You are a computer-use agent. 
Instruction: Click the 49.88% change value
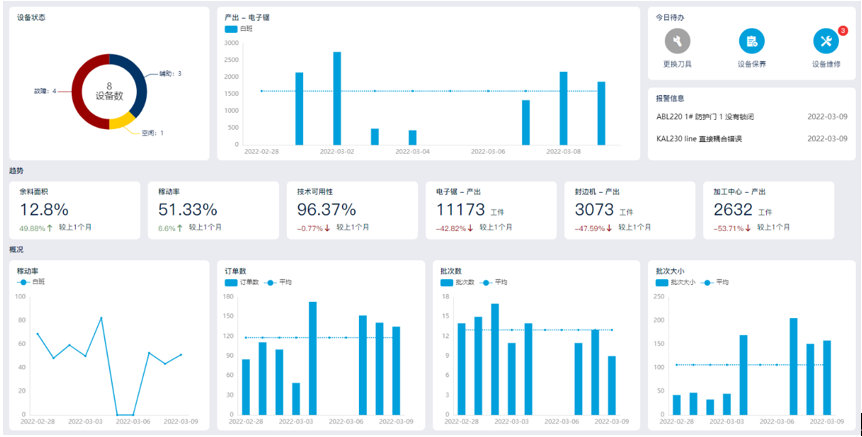point(32,229)
